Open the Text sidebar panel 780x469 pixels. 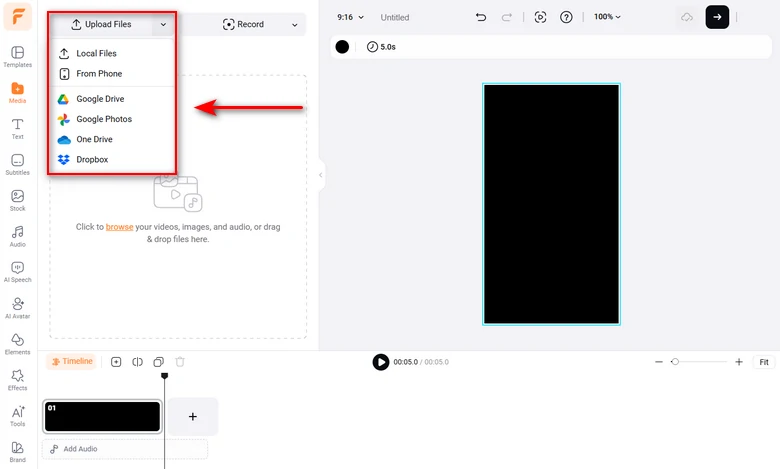click(17, 128)
